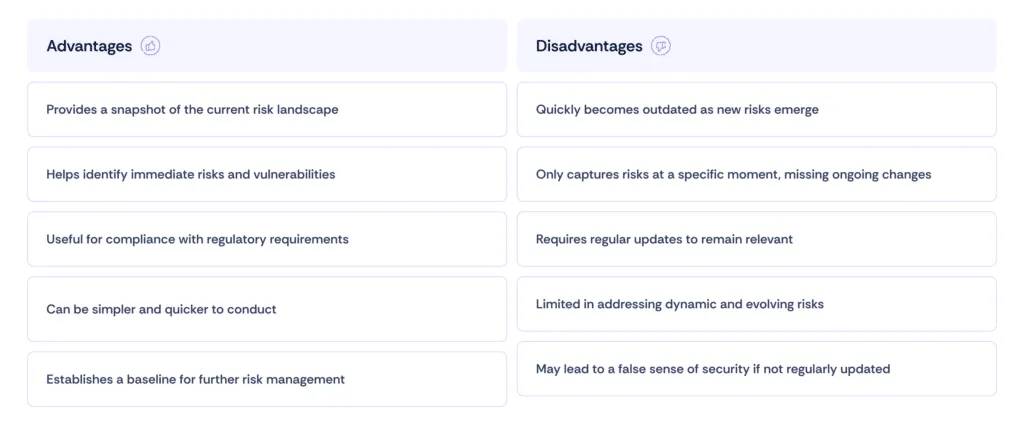Screen dimensions: 1024x426
Task: Click the thumbs-up icon beside Advantages
Action: (150, 46)
